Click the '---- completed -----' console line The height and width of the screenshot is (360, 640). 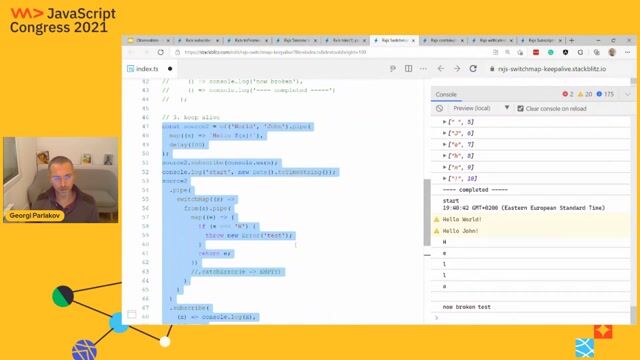475,190
